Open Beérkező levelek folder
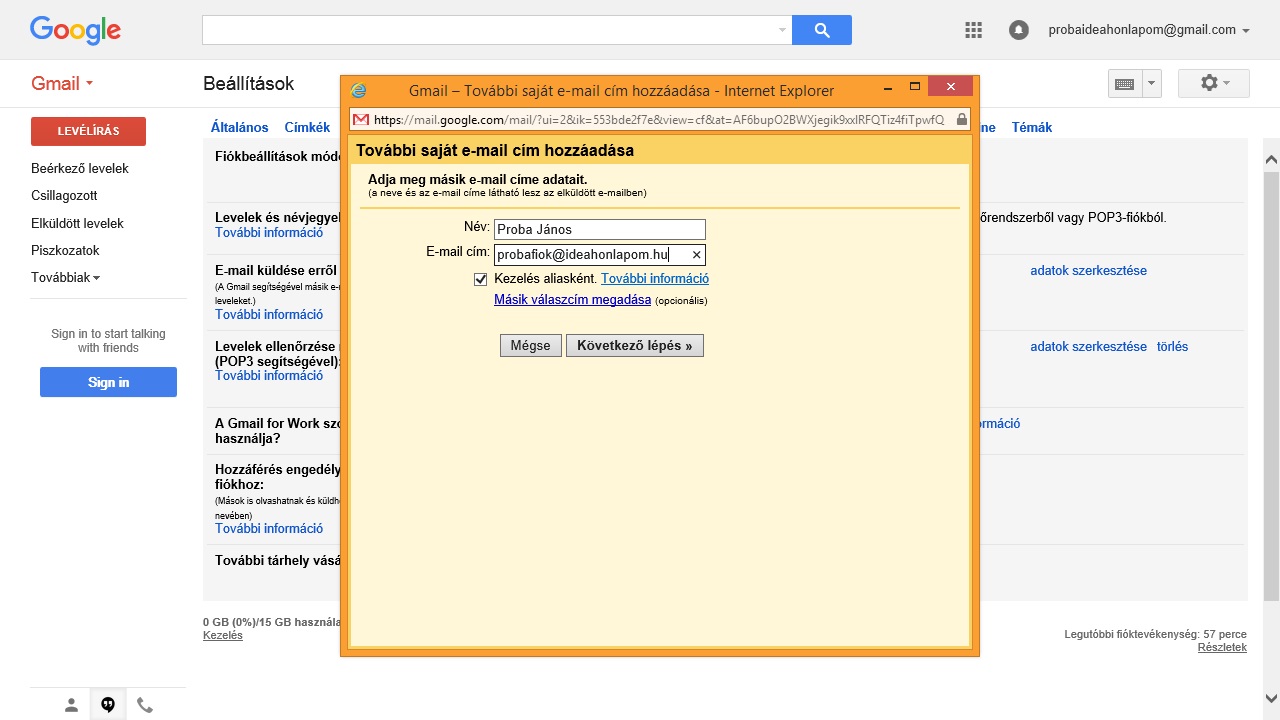1280x720 pixels. pos(80,168)
